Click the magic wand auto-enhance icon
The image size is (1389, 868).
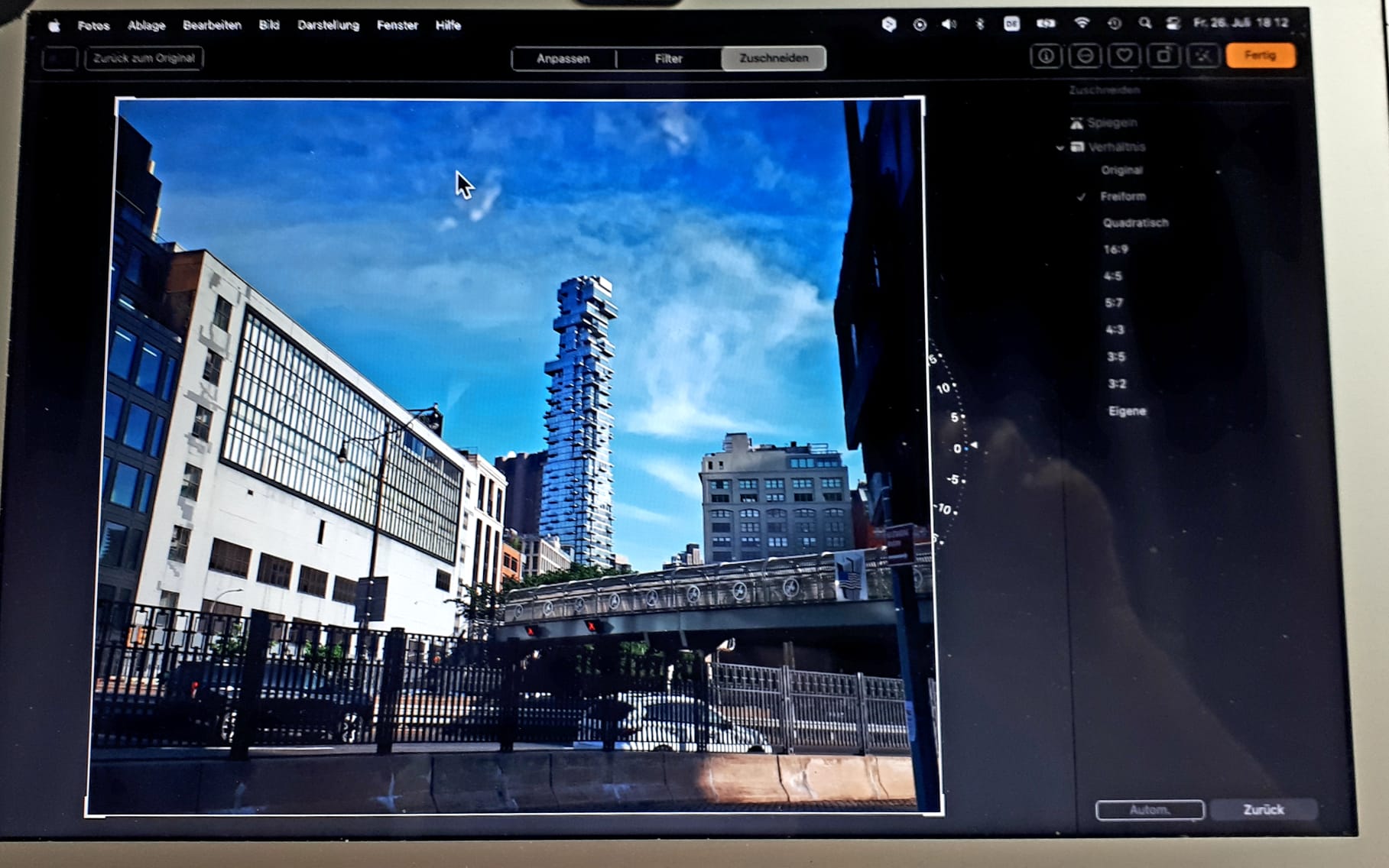[1203, 56]
